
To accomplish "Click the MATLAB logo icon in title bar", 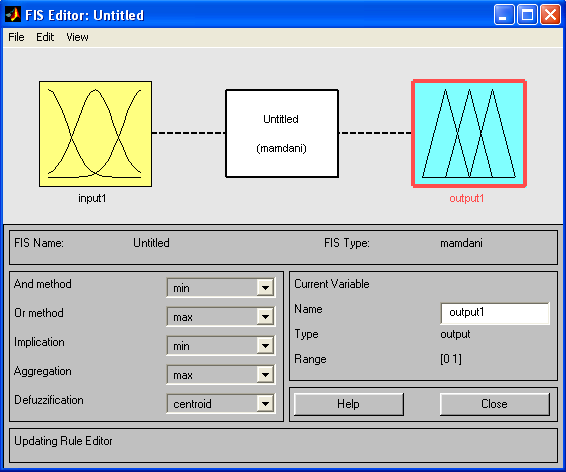I will [x=13, y=15].
